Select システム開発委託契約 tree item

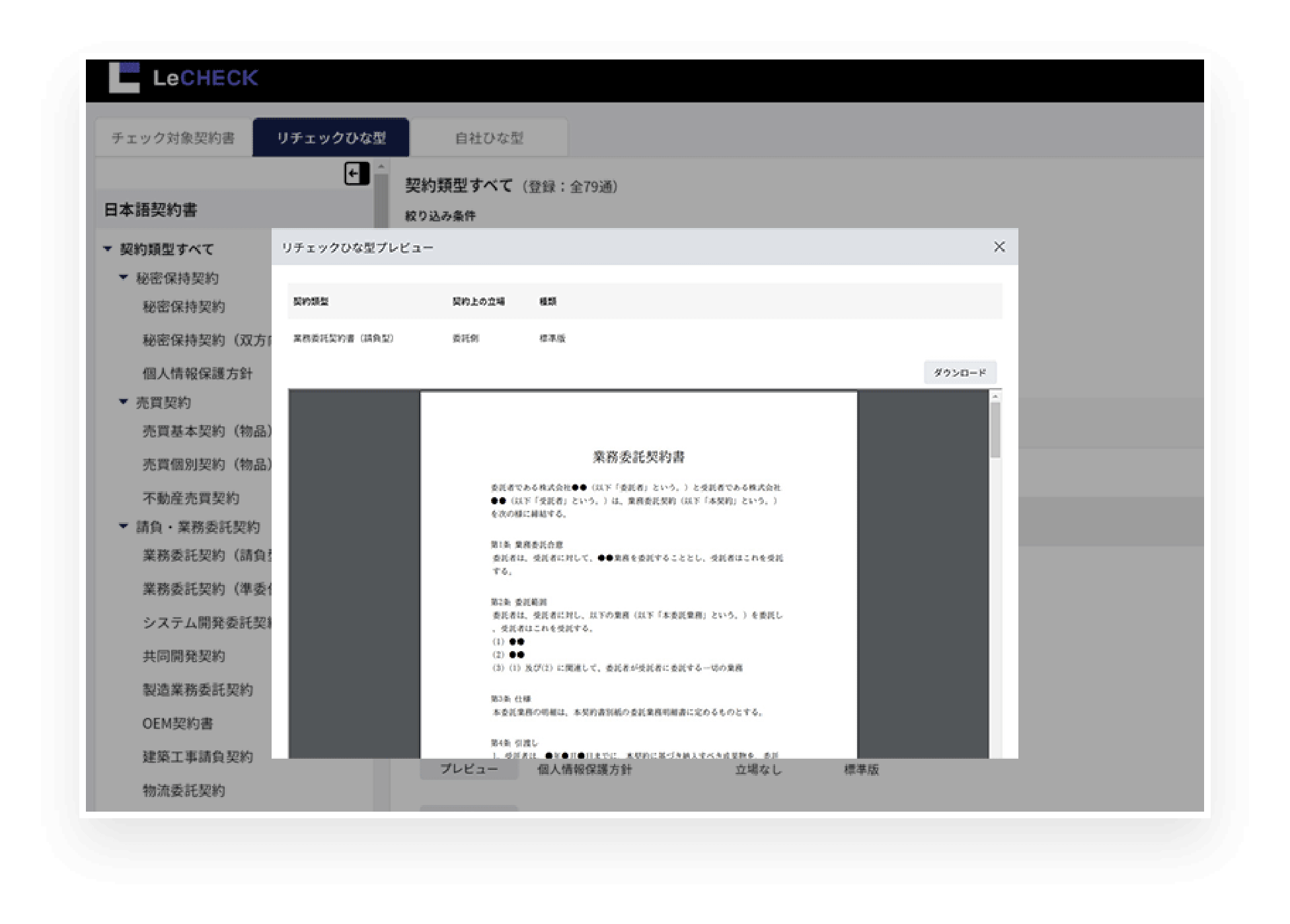coord(207,623)
